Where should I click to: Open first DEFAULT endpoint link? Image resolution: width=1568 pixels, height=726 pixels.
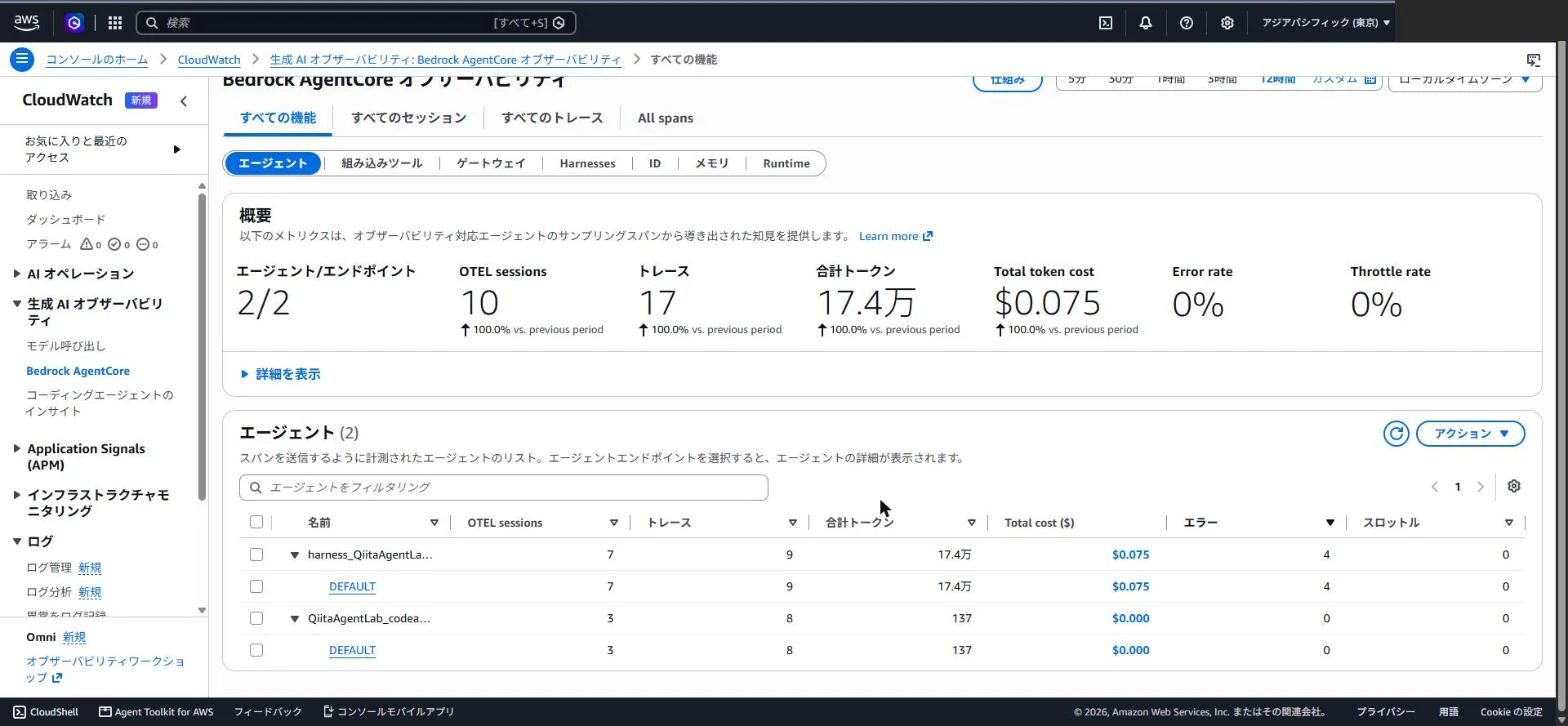tap(352, 586)
